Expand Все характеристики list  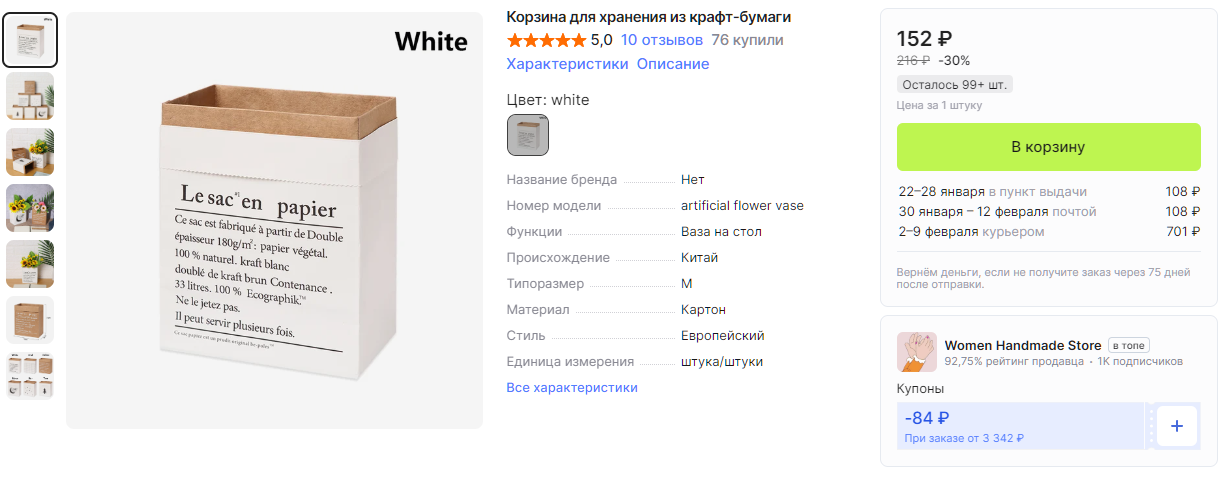click(x=572, y=388)
